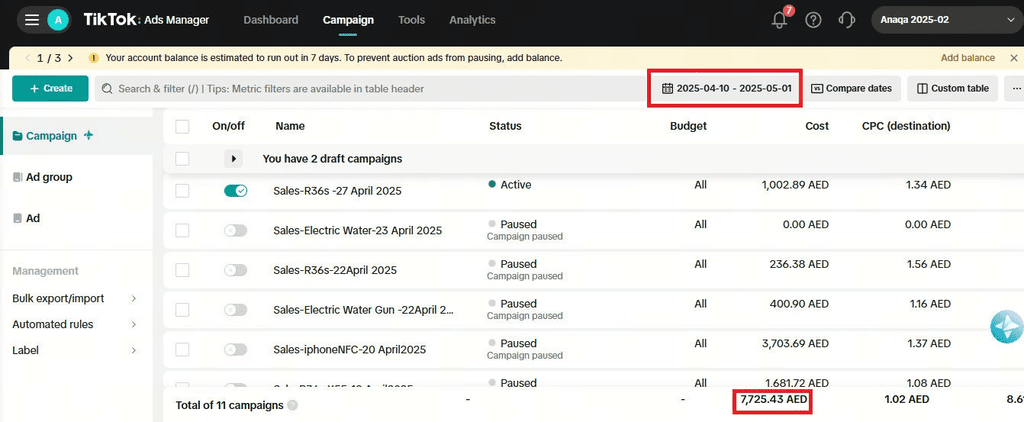Click the search and filter field

coord(370,89)
